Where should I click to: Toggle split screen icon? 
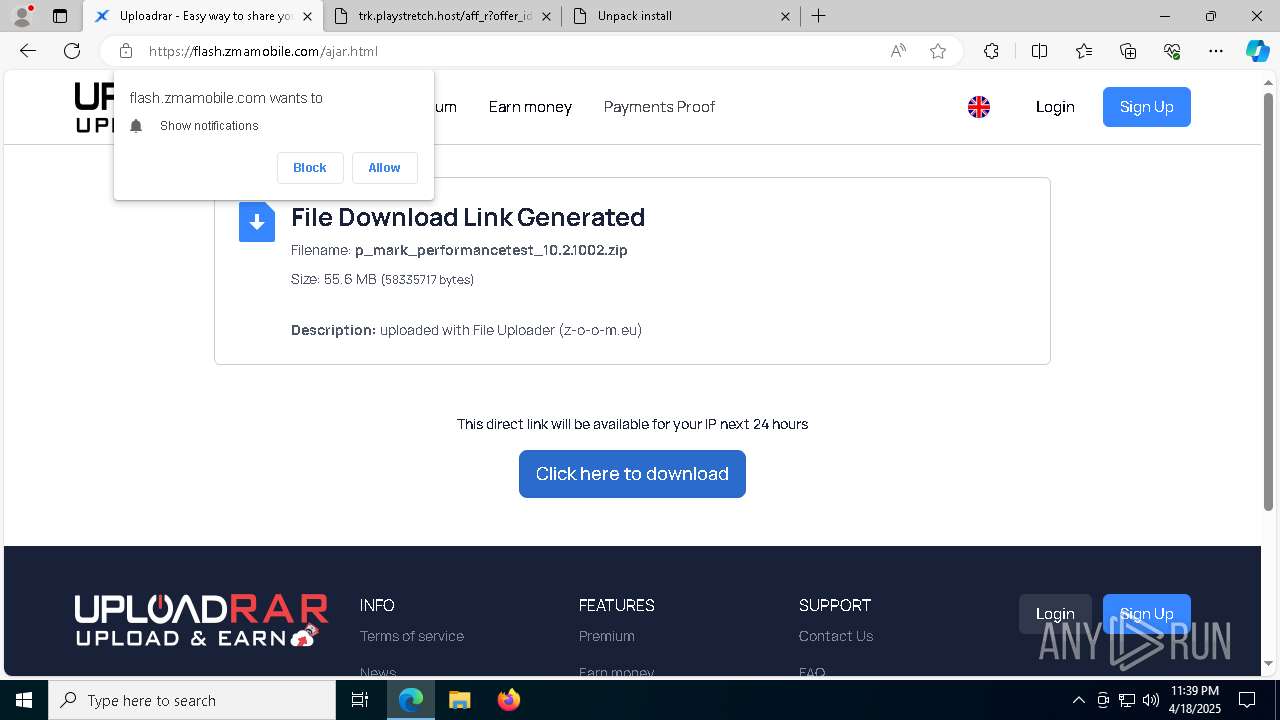pyautogui.click(x=1039, y=51)
